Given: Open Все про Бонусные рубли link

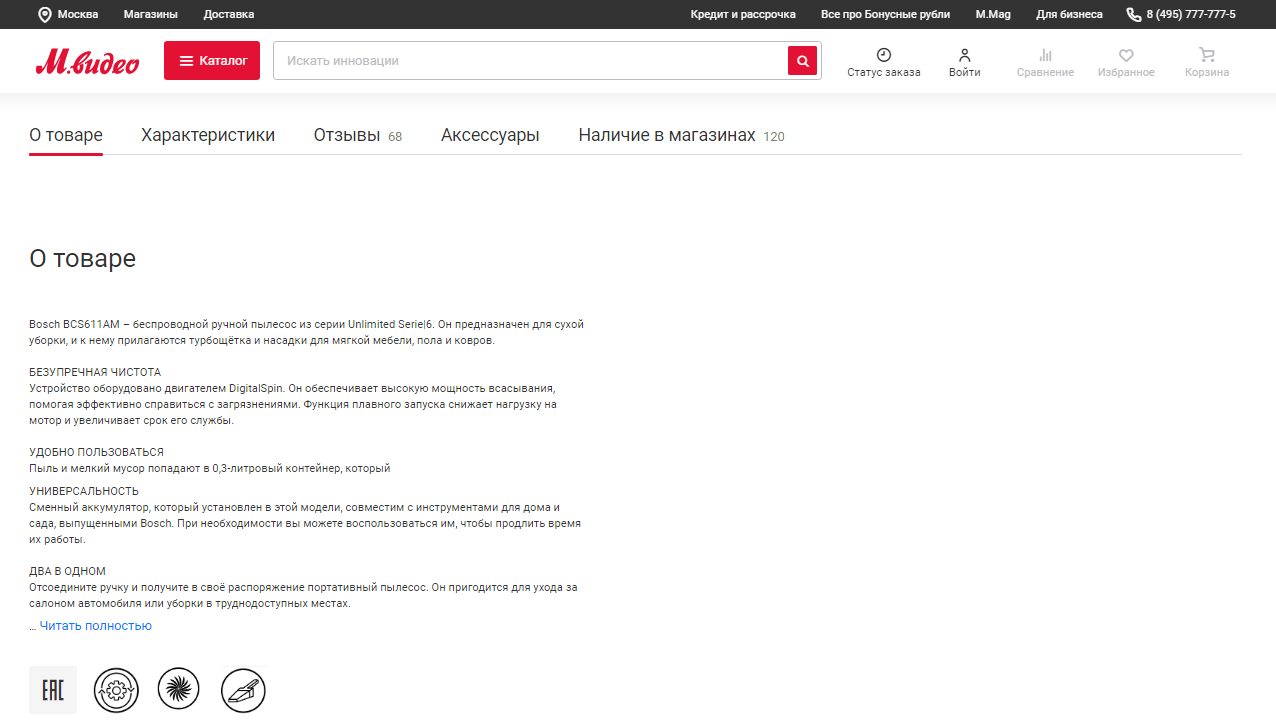Looking at the screenshot, I should (886, 14).
